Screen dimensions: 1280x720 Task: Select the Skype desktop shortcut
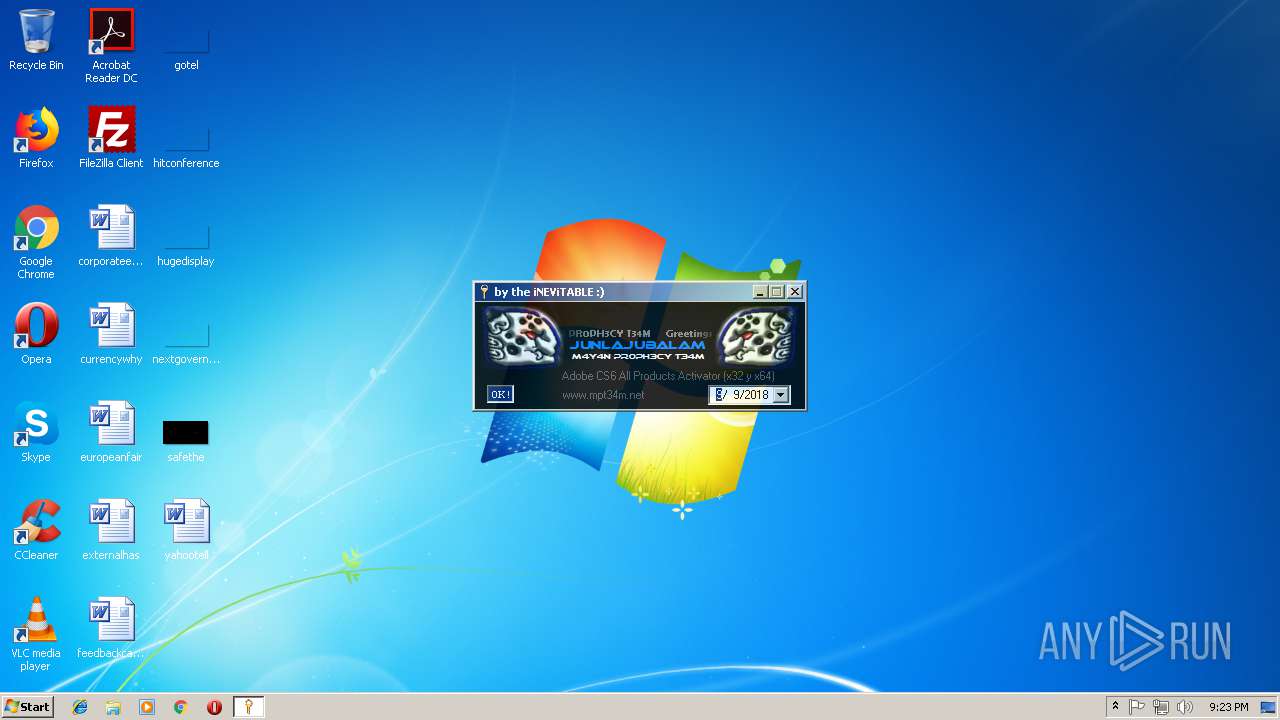tap(36, 432)
